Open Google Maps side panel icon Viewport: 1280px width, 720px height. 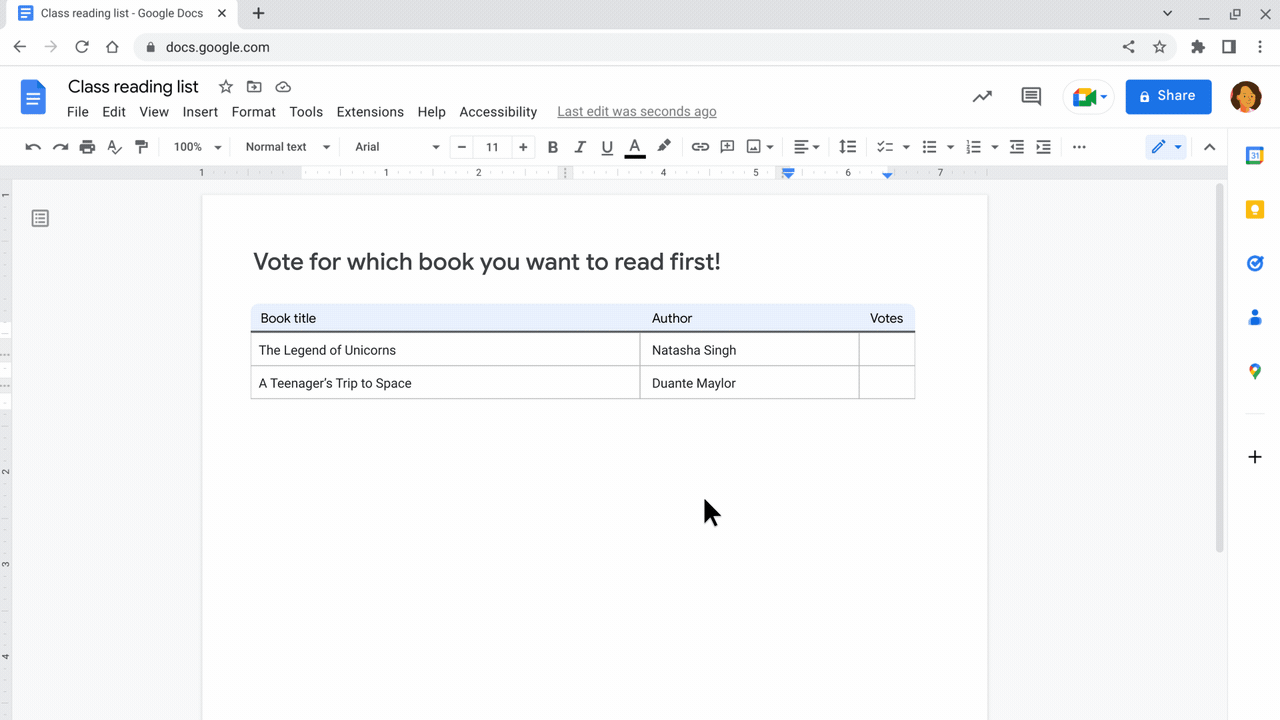point(1254,371)
